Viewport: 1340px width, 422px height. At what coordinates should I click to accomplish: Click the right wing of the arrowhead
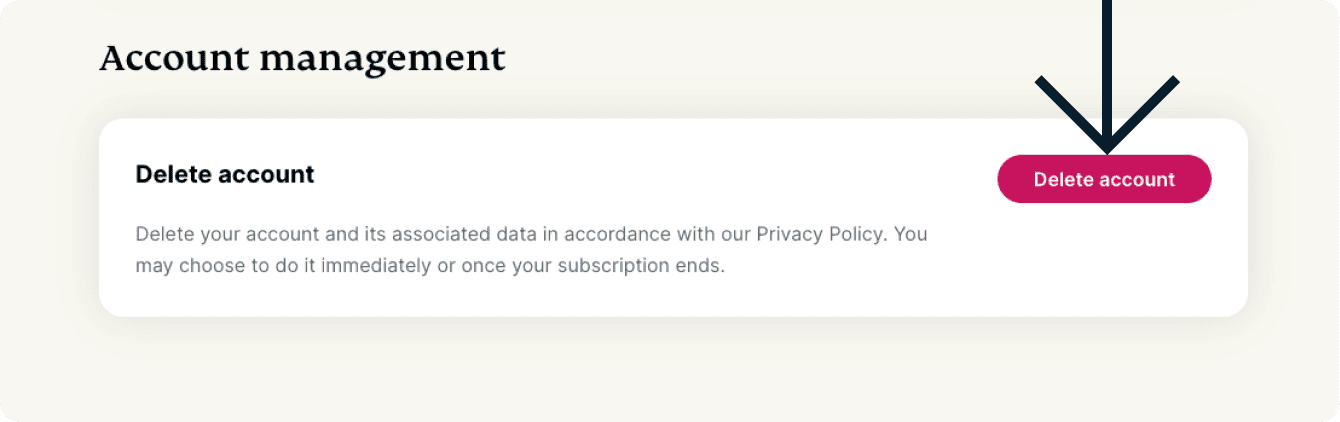(1144, 112)
